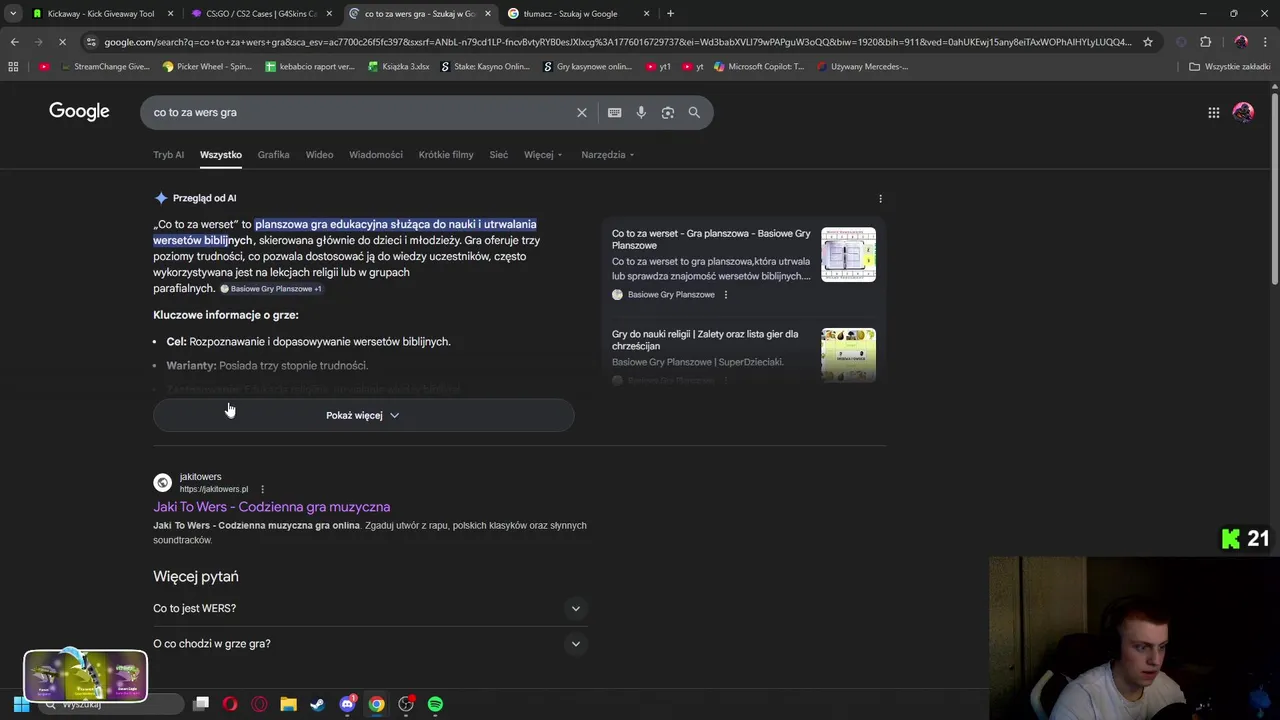Switch to Wiadomości news tab
The width and height of the screenshot is (1280, 720).
click(x=376, y=155)
